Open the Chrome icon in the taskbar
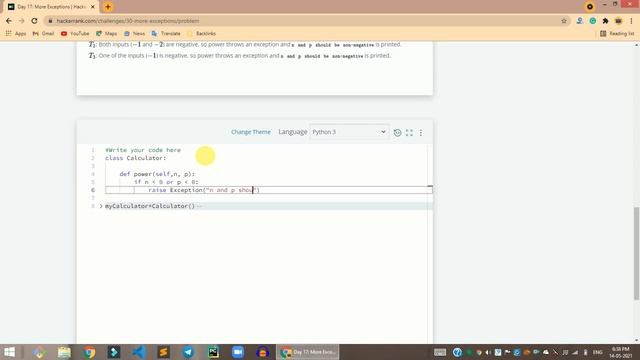 89,352
